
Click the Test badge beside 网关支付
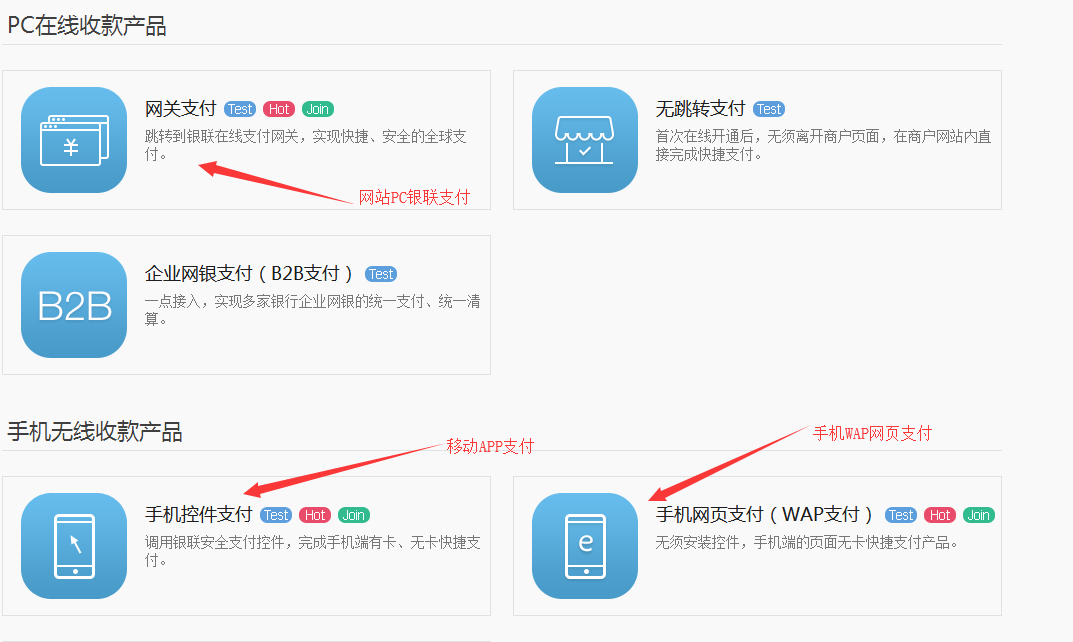point(240,109)
